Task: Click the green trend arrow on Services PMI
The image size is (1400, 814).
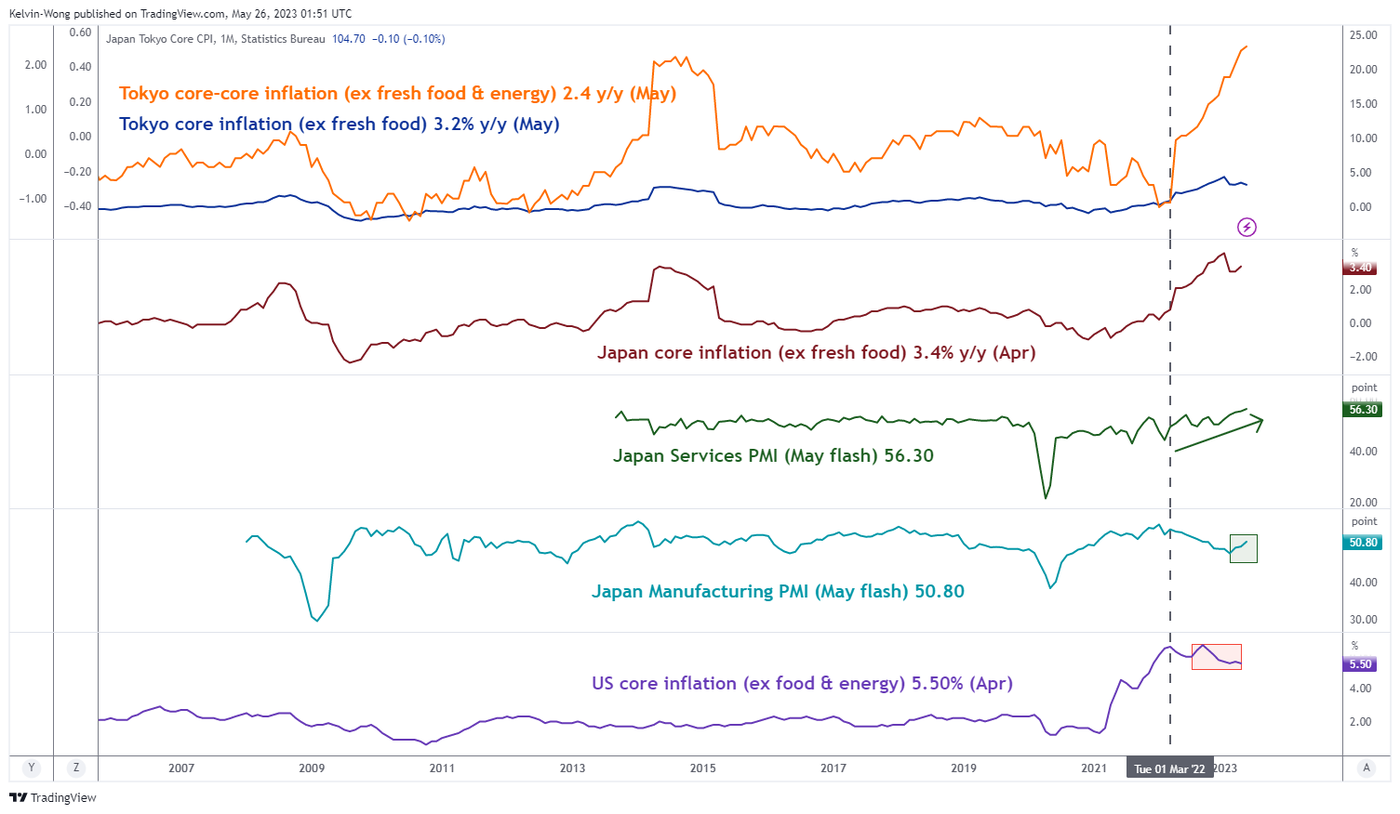Action: (x=1218, y=435)
